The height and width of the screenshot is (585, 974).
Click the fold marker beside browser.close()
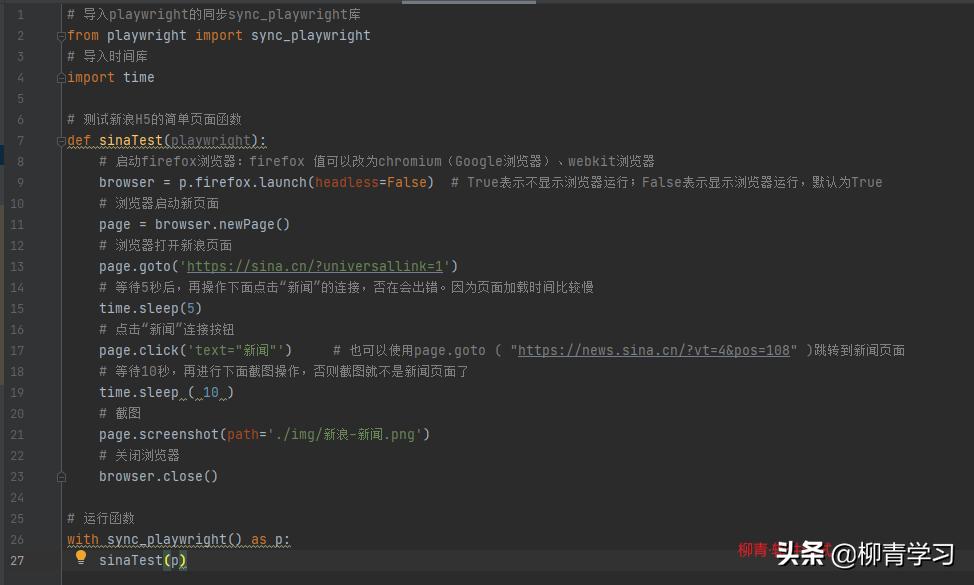(61, 476)
